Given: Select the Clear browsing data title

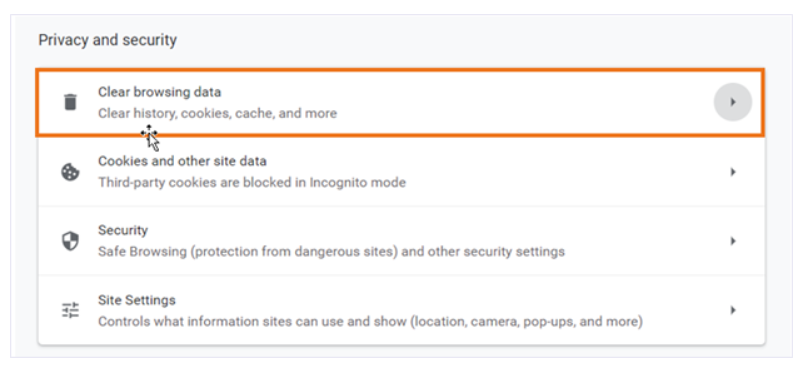Looking at the screenshot, I should (x=160, y=92).
